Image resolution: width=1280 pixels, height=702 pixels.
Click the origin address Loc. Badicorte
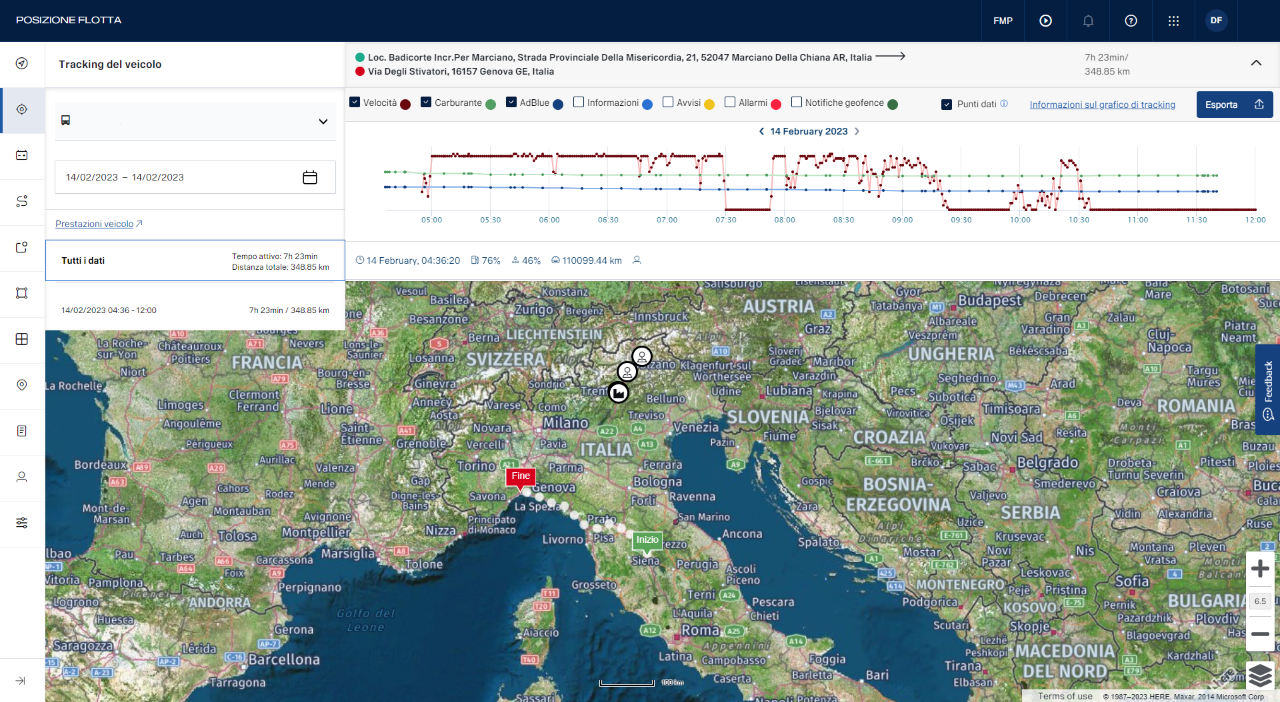(620, 57)
